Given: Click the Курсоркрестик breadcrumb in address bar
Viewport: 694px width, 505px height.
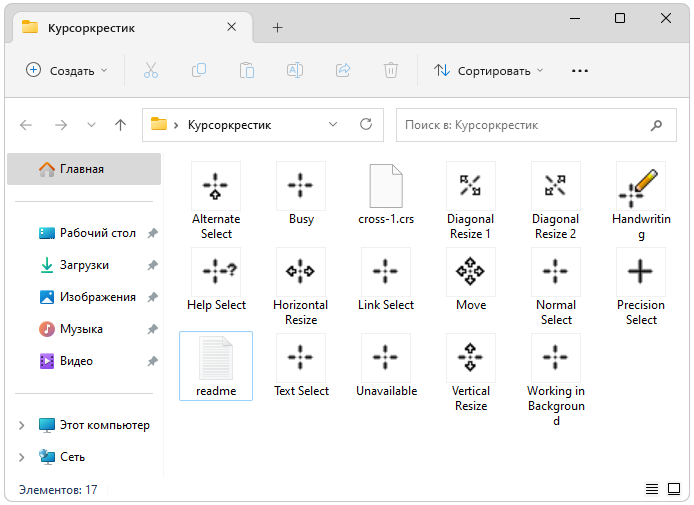Looking at the screenshot, I should (x=229, y=125).
